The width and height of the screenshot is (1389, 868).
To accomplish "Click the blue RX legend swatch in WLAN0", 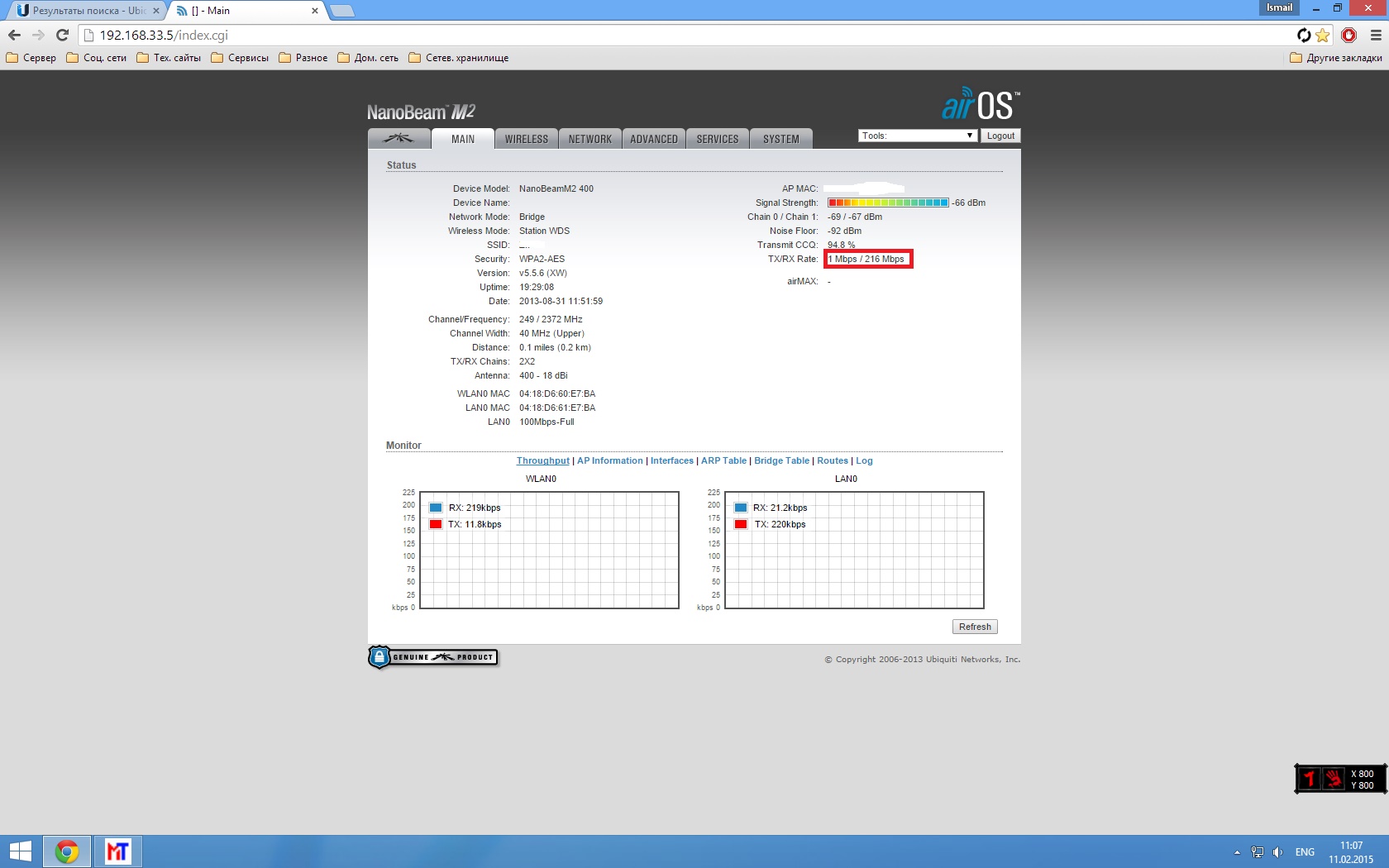I will (436, 508).
